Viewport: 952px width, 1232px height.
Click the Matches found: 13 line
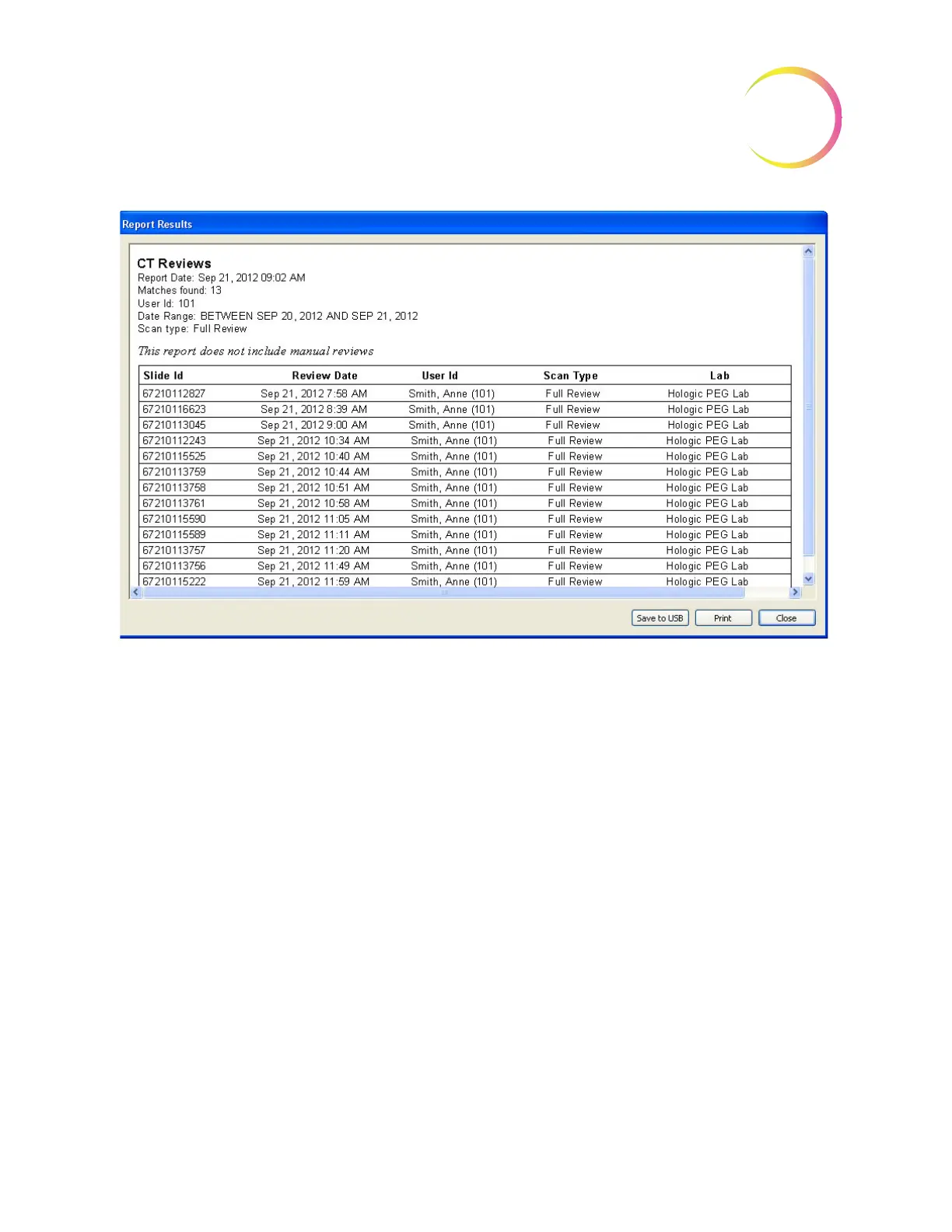180,290
